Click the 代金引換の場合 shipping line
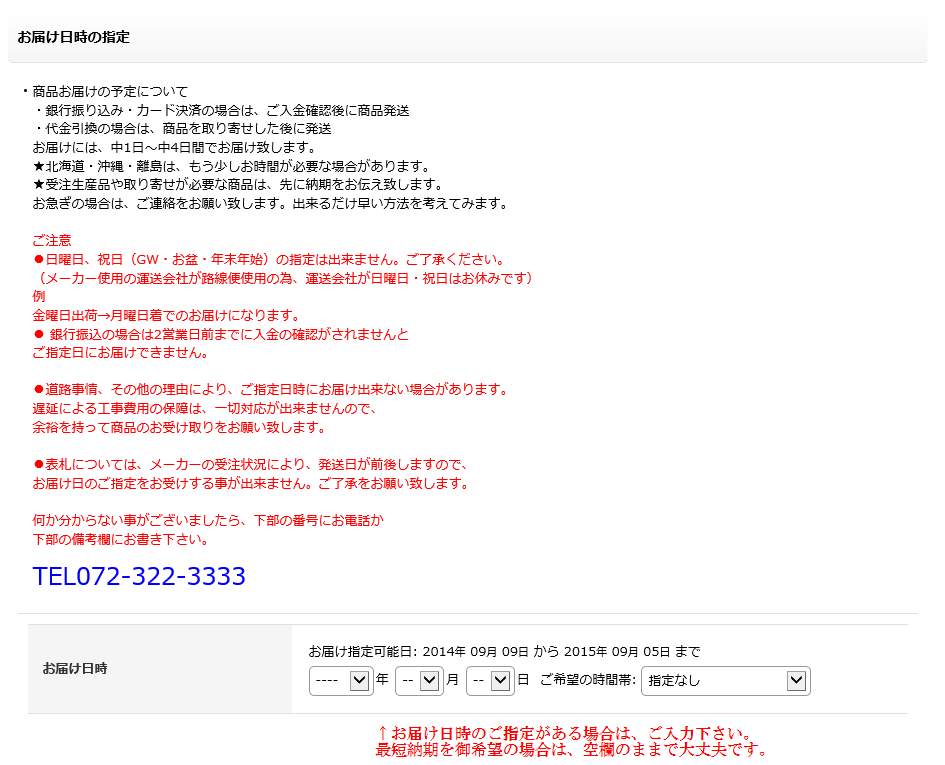The image size is (945, 765). click(x=184, y=129)
